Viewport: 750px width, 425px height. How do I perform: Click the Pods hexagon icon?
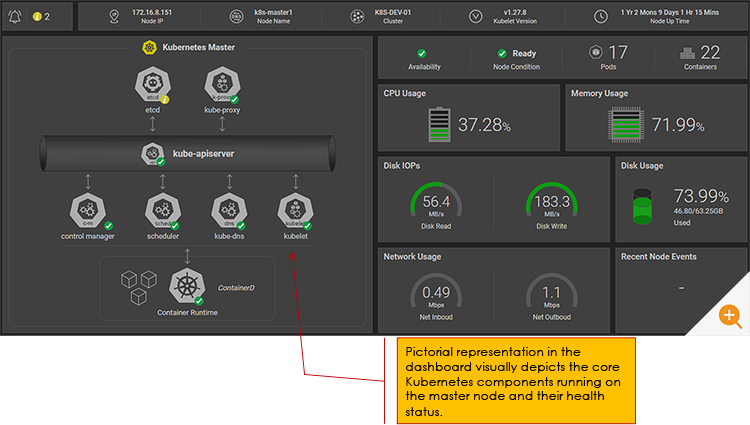(x=596, y=52)
